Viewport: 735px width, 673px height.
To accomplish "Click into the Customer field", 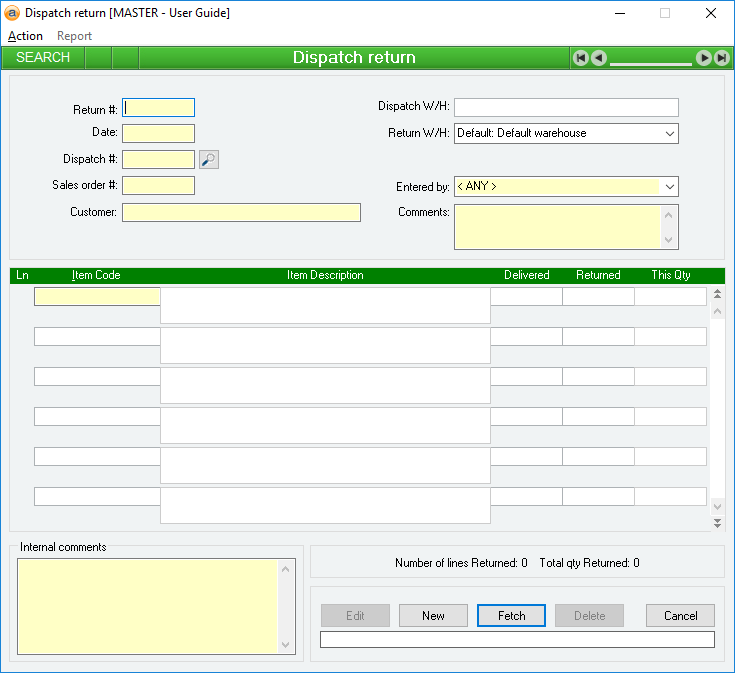I will [240, 212].
